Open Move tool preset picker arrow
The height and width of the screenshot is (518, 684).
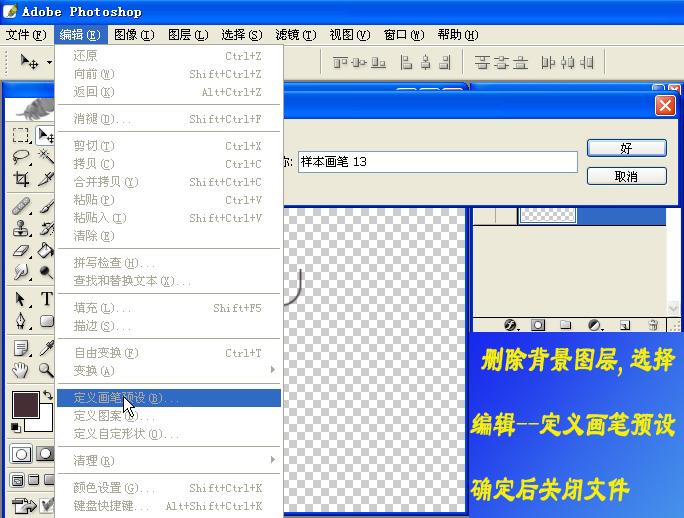tap(49, 62)
